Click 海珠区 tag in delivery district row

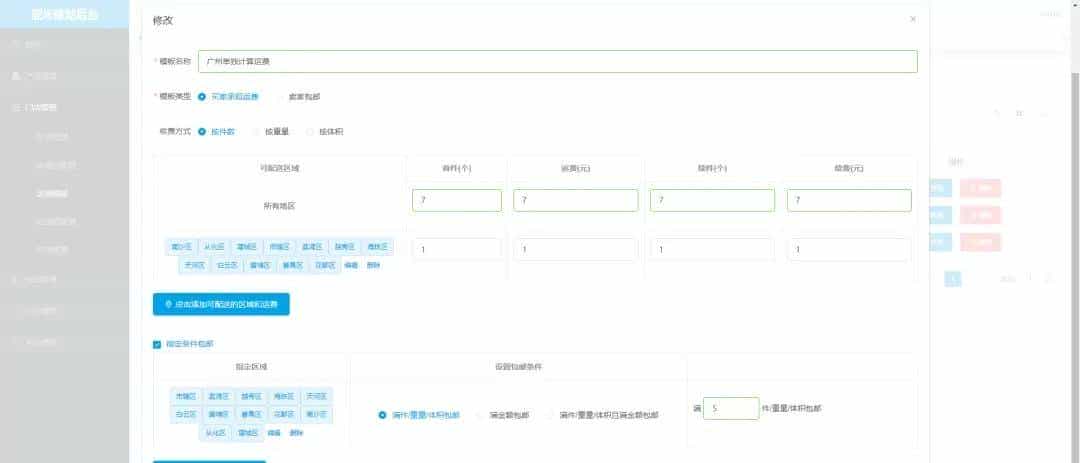pyautogui.click(x=377, y=247)
